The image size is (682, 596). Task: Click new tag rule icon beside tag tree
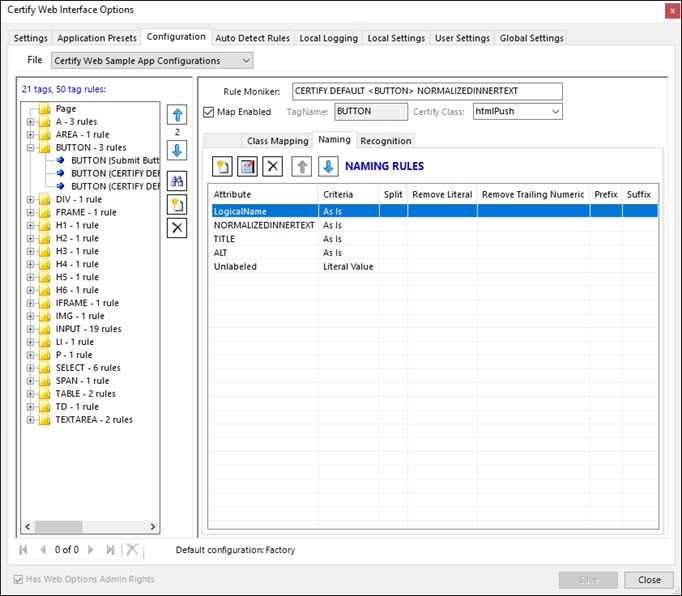tap(177, 204)
